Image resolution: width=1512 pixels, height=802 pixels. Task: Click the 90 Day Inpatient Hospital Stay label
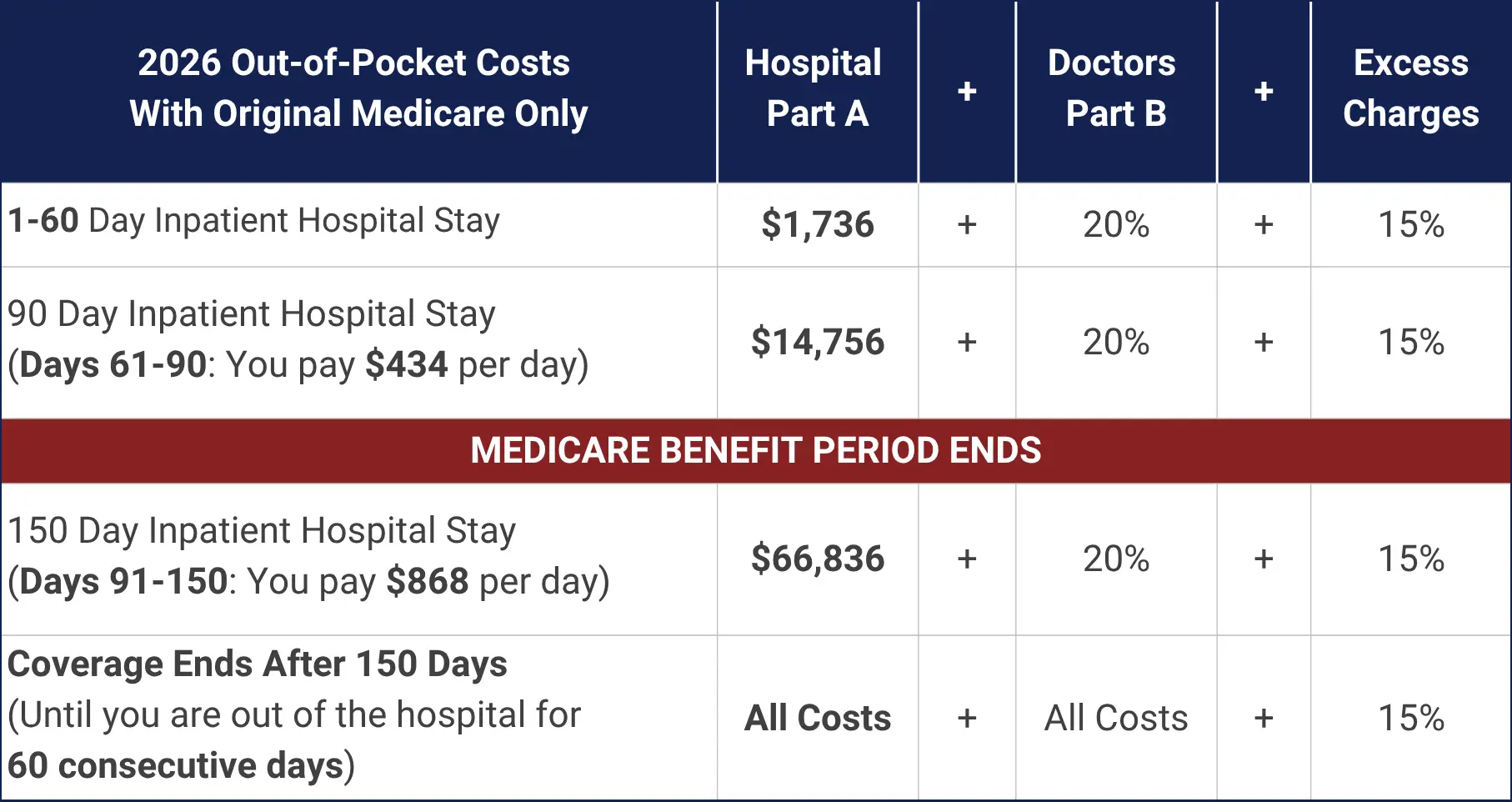click(x=251, y=314)
